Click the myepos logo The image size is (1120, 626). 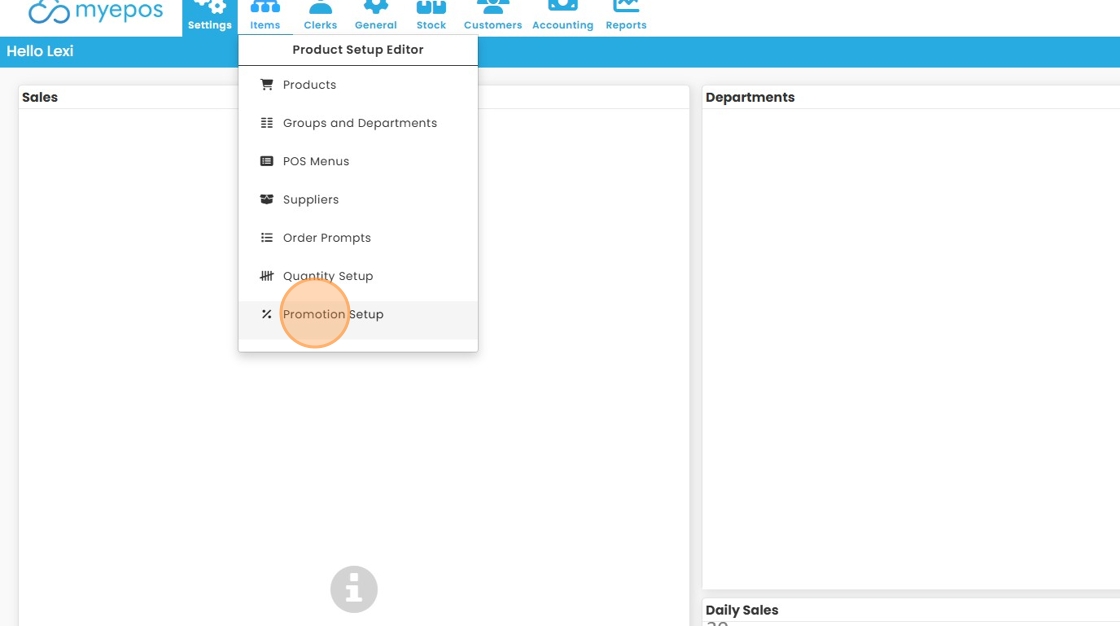(95, 11)
